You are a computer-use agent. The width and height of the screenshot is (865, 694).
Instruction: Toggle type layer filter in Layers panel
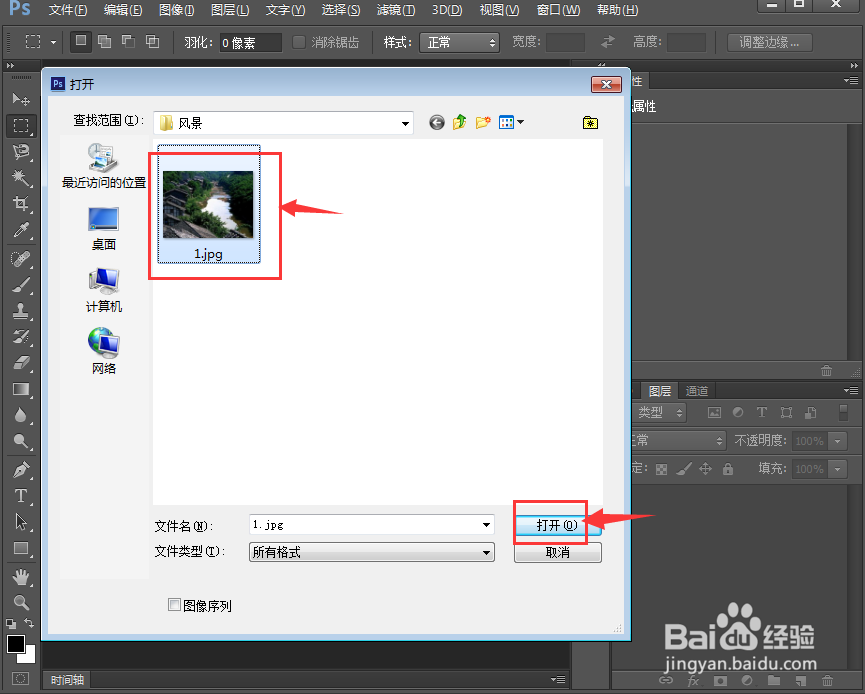762,413
